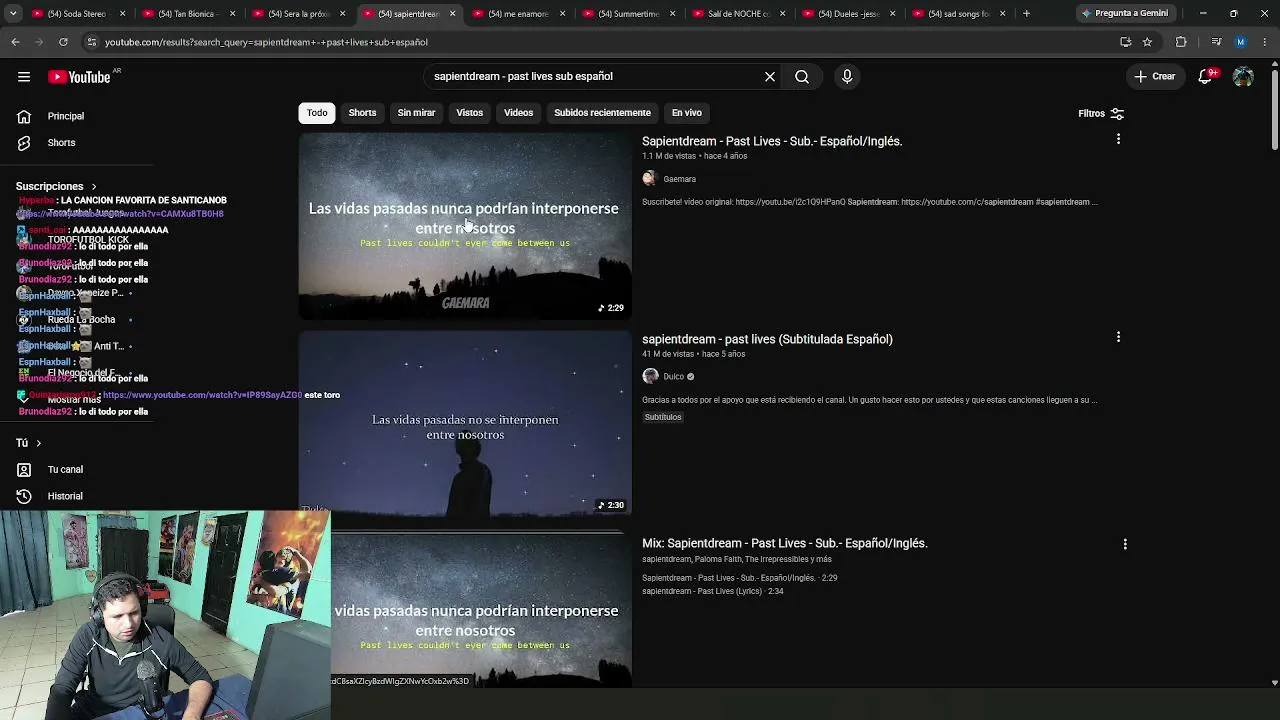Image resolution: width=1280 pixels, height=720 pixels.
Task: Open the Chrome three-dot menu
Action: (x=1266, y=42)
